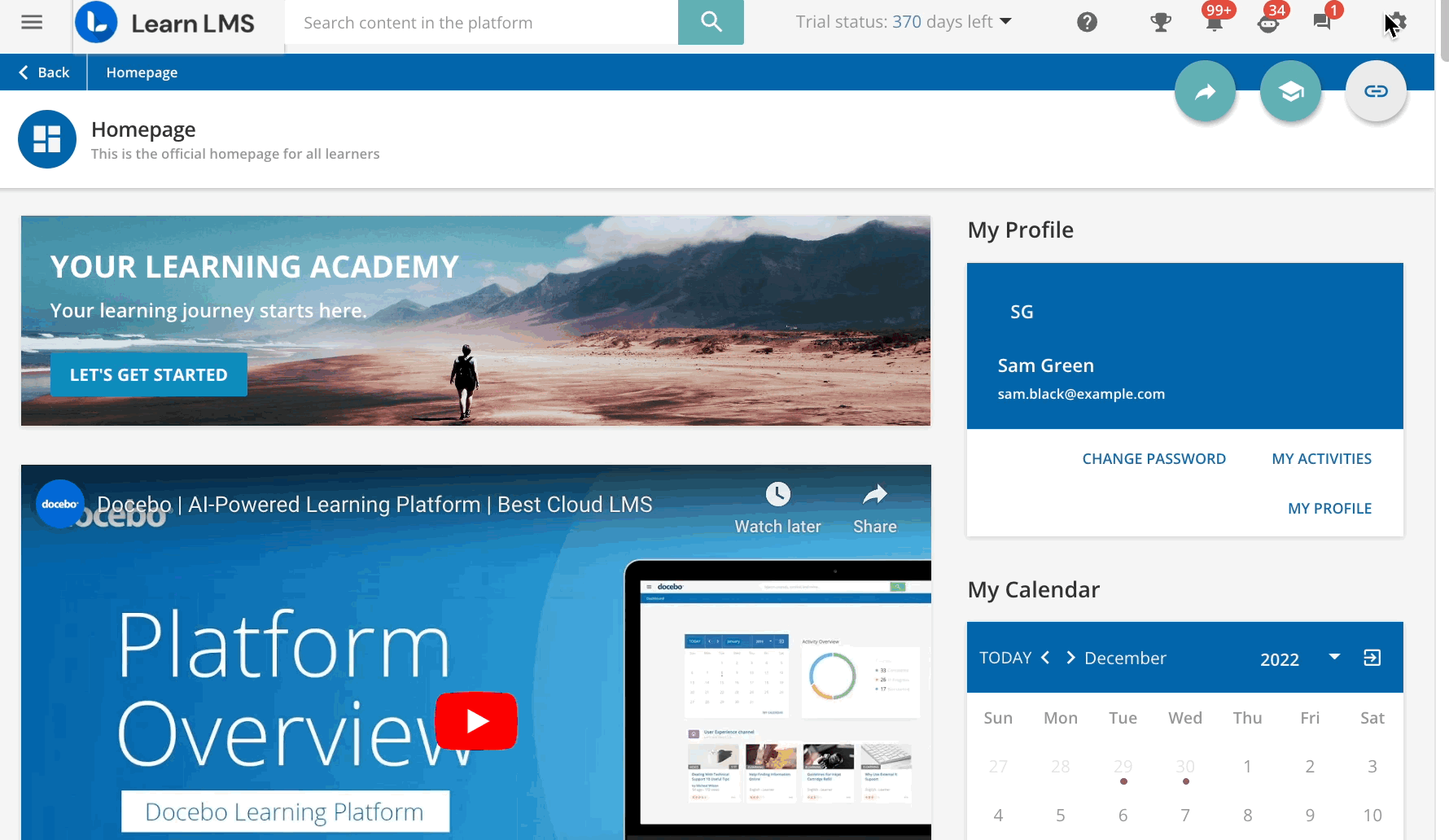Play the Docebo overview video

pyautogui.click(x=476, y=720)
